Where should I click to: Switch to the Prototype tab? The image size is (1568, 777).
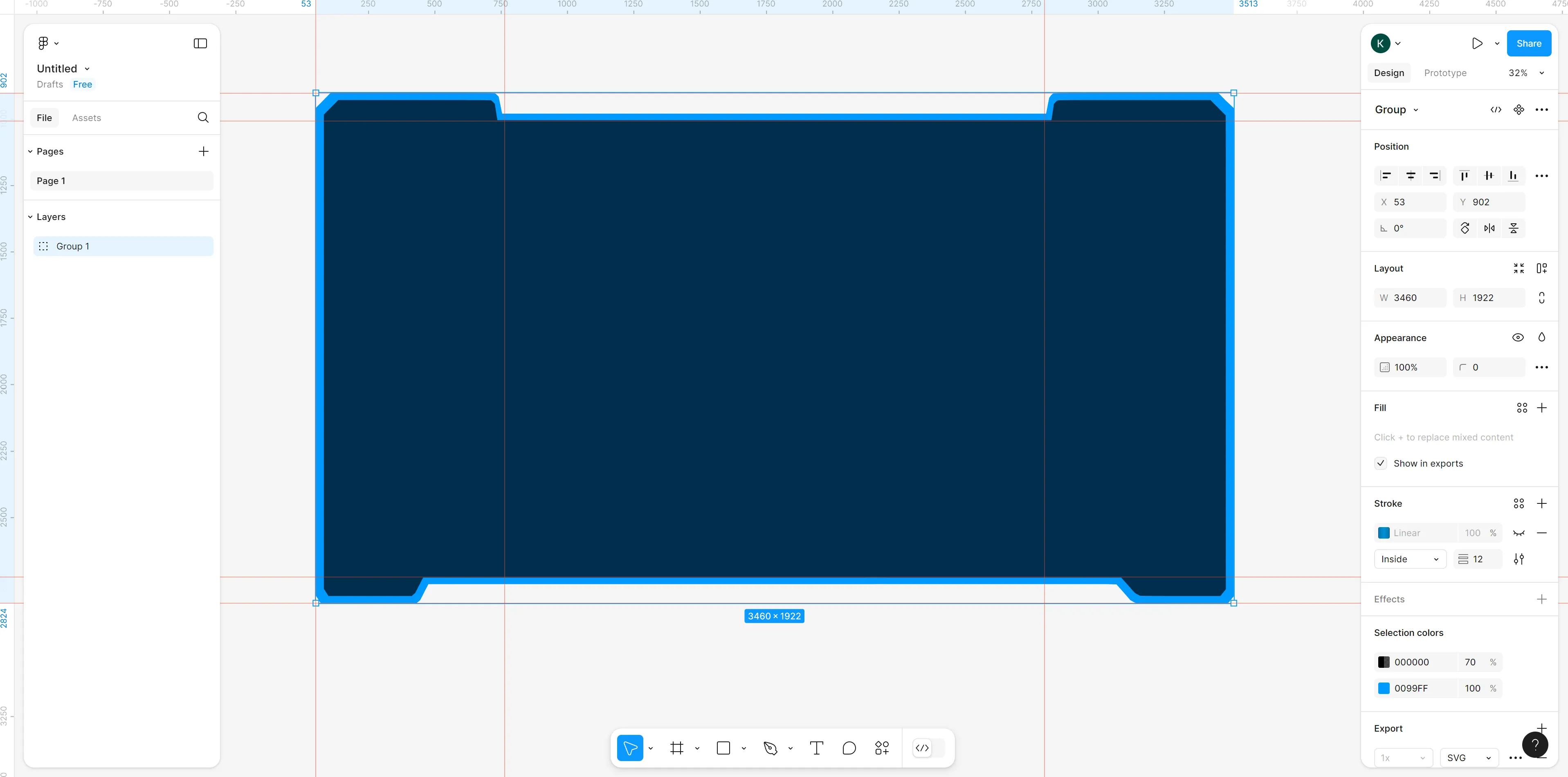[1445, 73]
